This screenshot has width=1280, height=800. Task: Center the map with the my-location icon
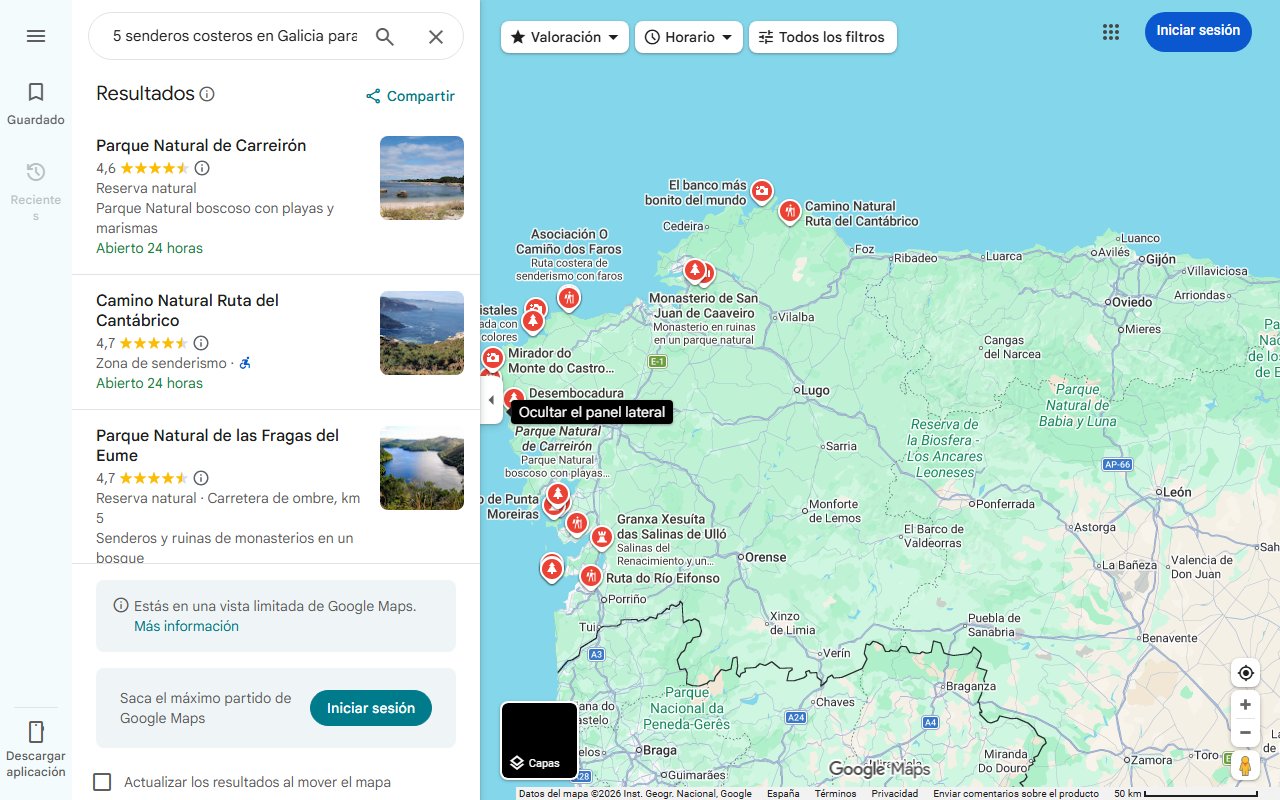[x=1245, y=673]
